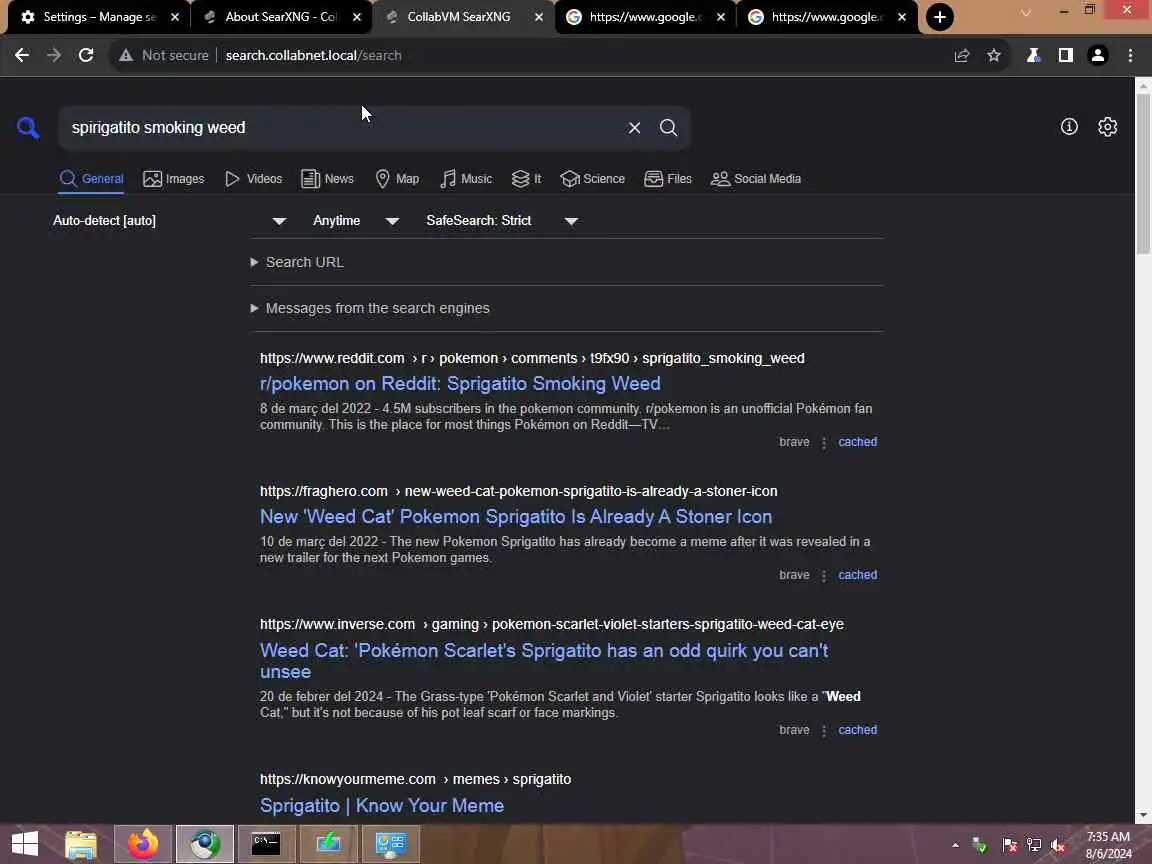
Task: Open the tab search chevron
Action: (x=1026, y=12)
